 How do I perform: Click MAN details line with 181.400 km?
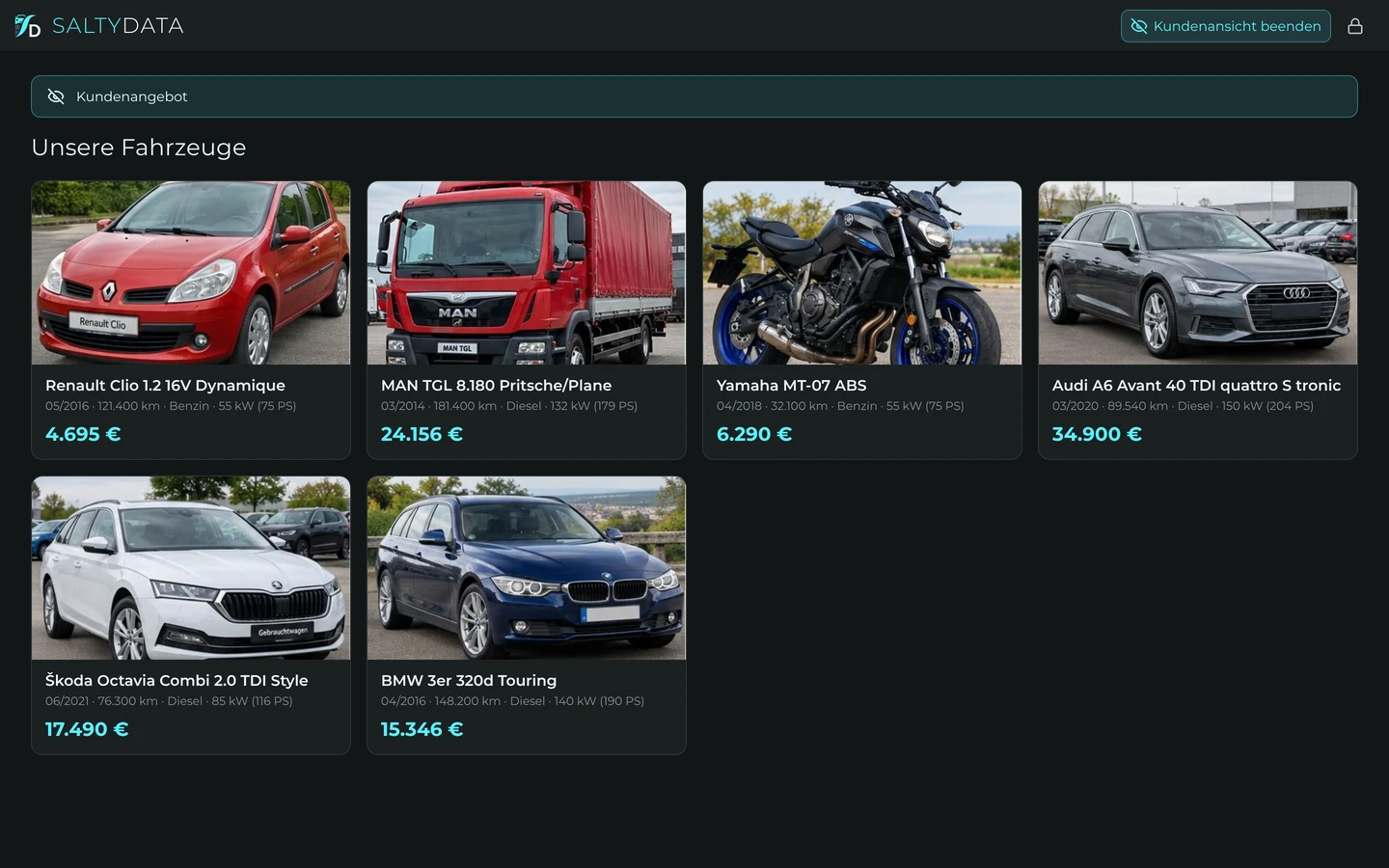[509, 406]
